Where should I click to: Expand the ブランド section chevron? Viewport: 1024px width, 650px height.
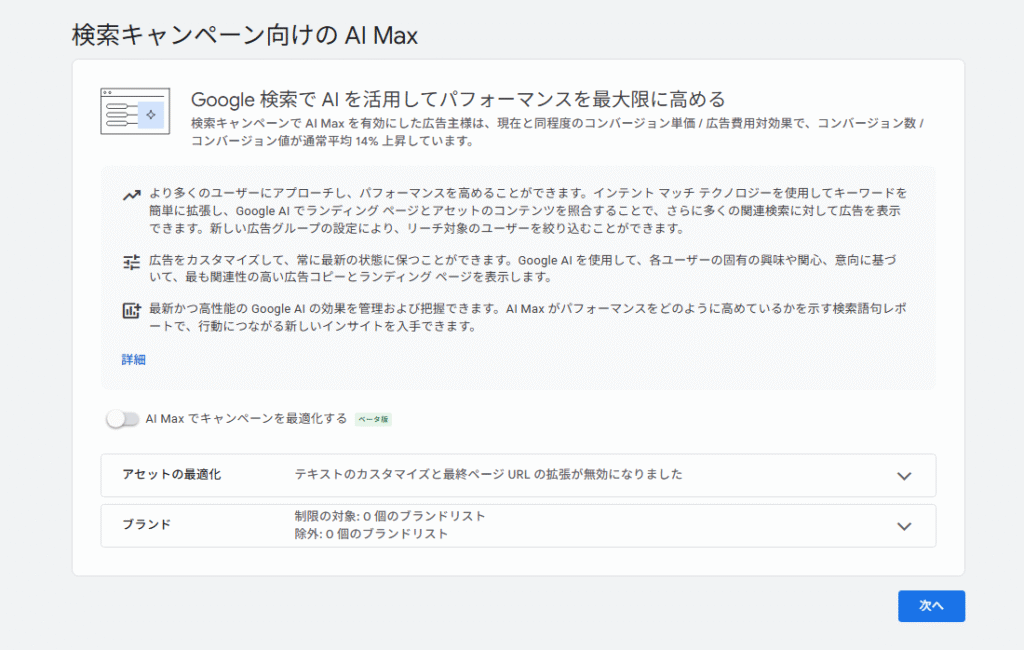click(x=905, y=526)
